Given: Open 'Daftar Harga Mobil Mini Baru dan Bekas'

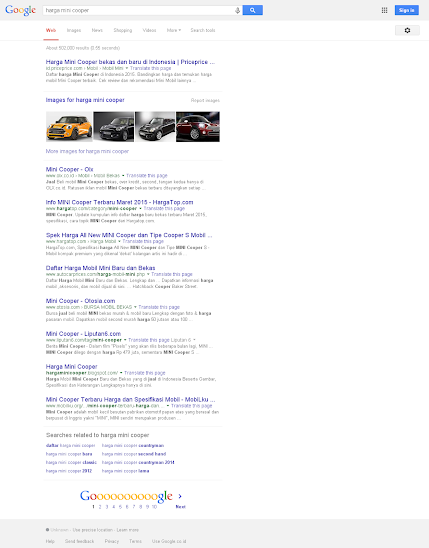Looking at the screenshot, I should tap(100, 268).
